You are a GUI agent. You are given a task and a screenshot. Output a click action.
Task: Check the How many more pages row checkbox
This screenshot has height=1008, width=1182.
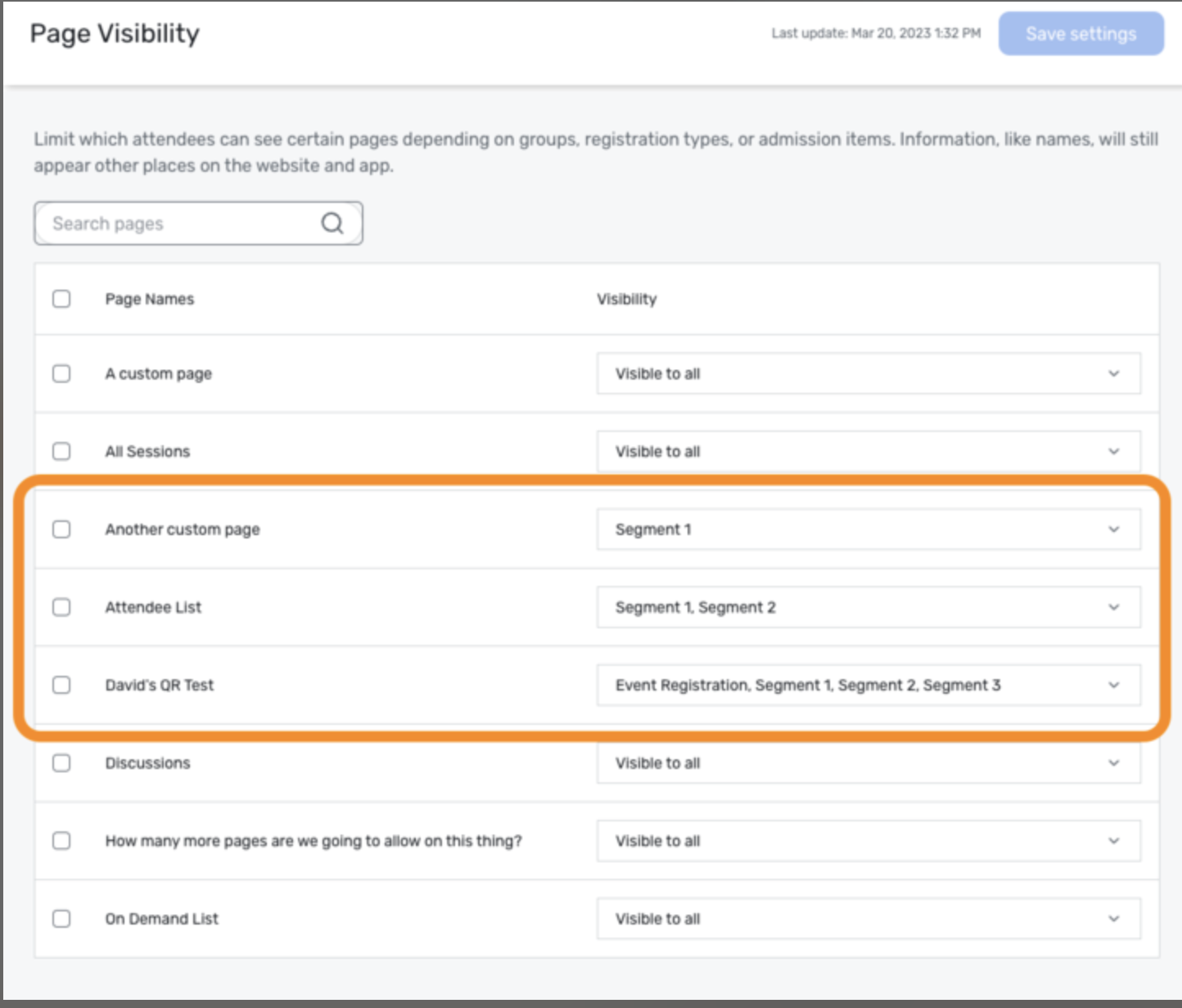61,841
